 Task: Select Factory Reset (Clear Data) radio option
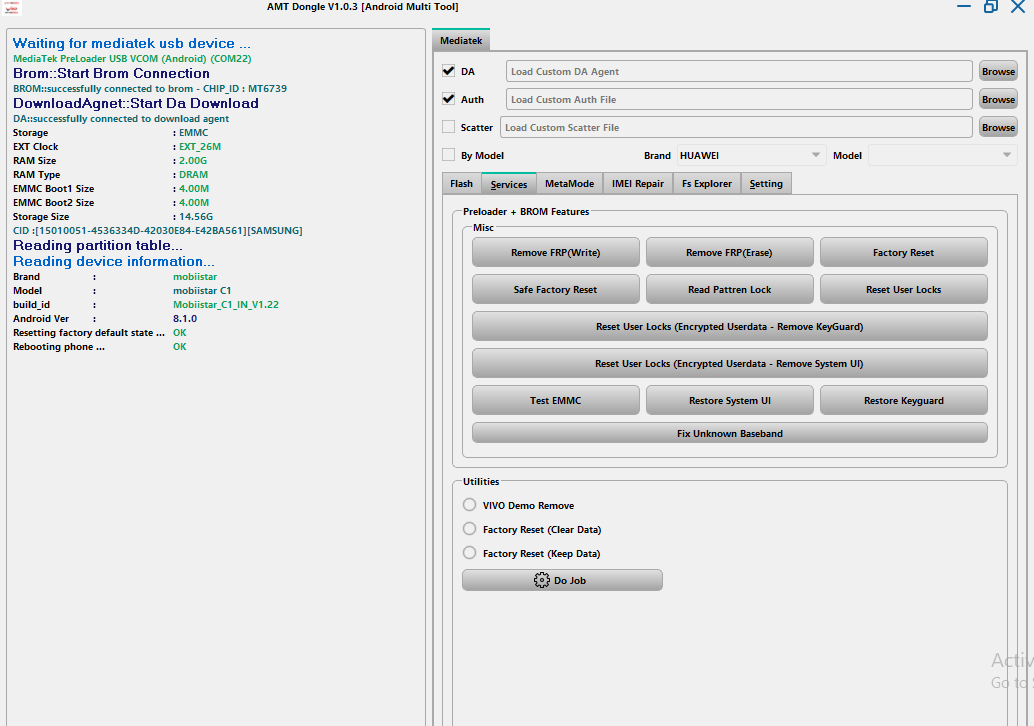470,529
